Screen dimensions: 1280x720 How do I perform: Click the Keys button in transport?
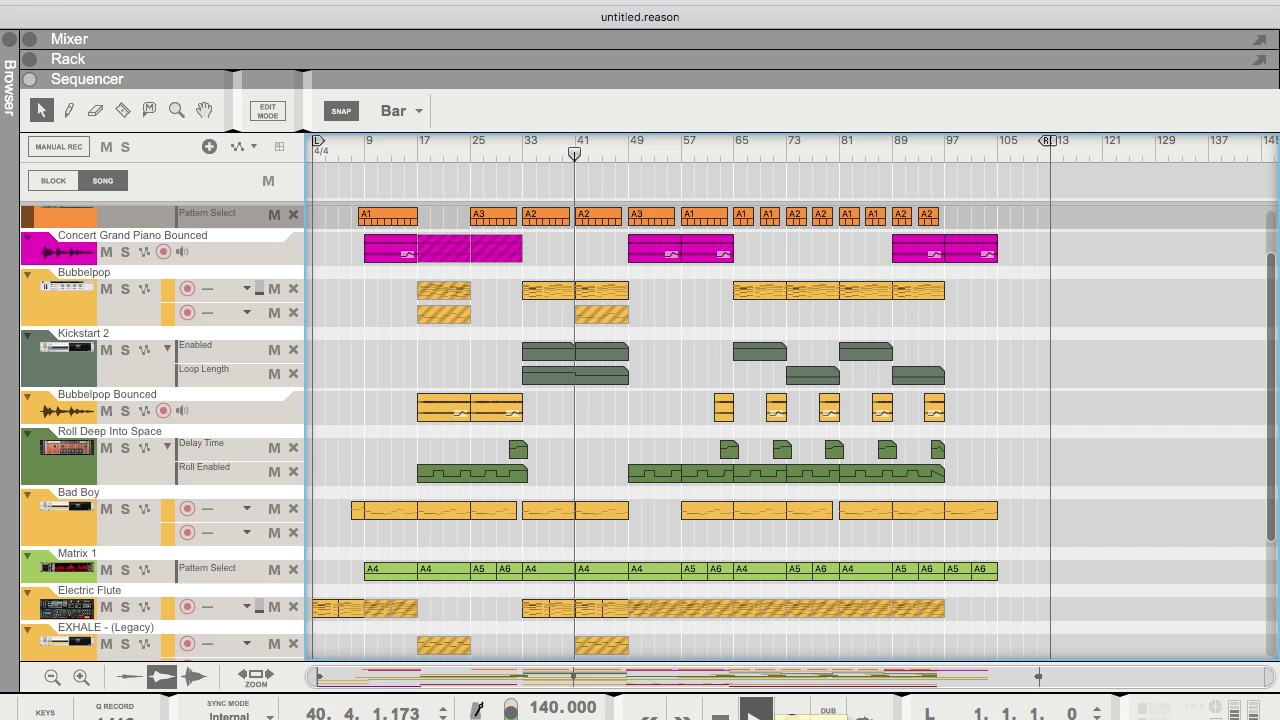click(45, 713)
